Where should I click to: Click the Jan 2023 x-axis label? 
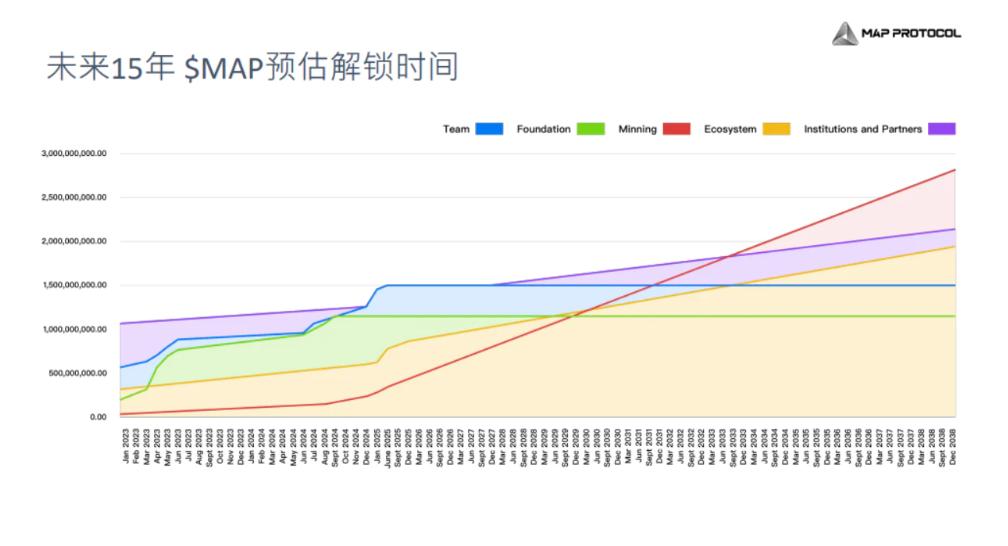(x=124, y=444)
